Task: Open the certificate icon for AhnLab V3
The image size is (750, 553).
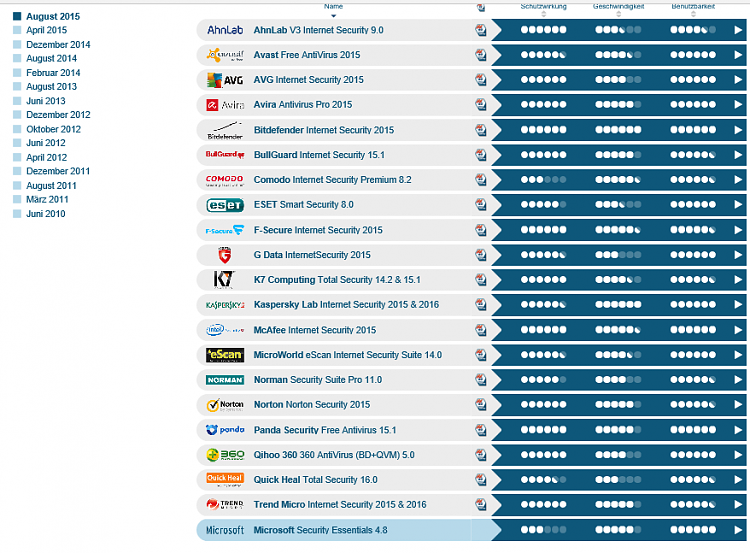Action: coord(481,30)
